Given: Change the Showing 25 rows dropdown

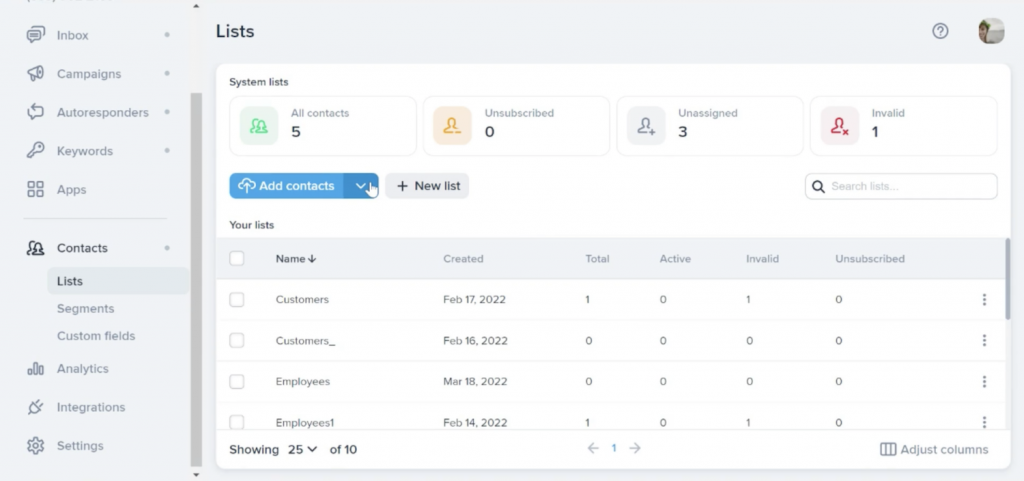Looking at the screenshot, I should pyautogui.click(x=302, y=450).
